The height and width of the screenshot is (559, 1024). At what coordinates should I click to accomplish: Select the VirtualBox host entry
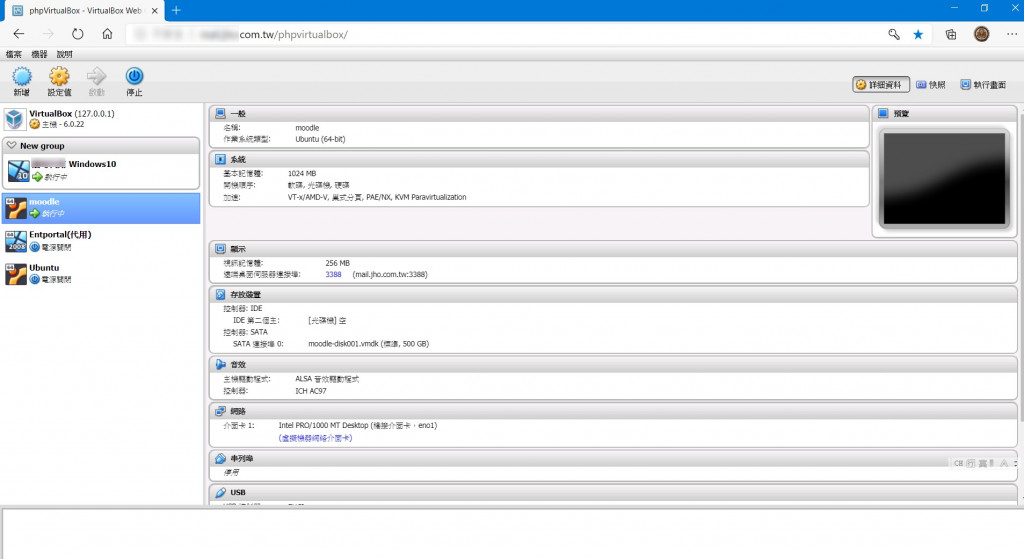(102, 119)
